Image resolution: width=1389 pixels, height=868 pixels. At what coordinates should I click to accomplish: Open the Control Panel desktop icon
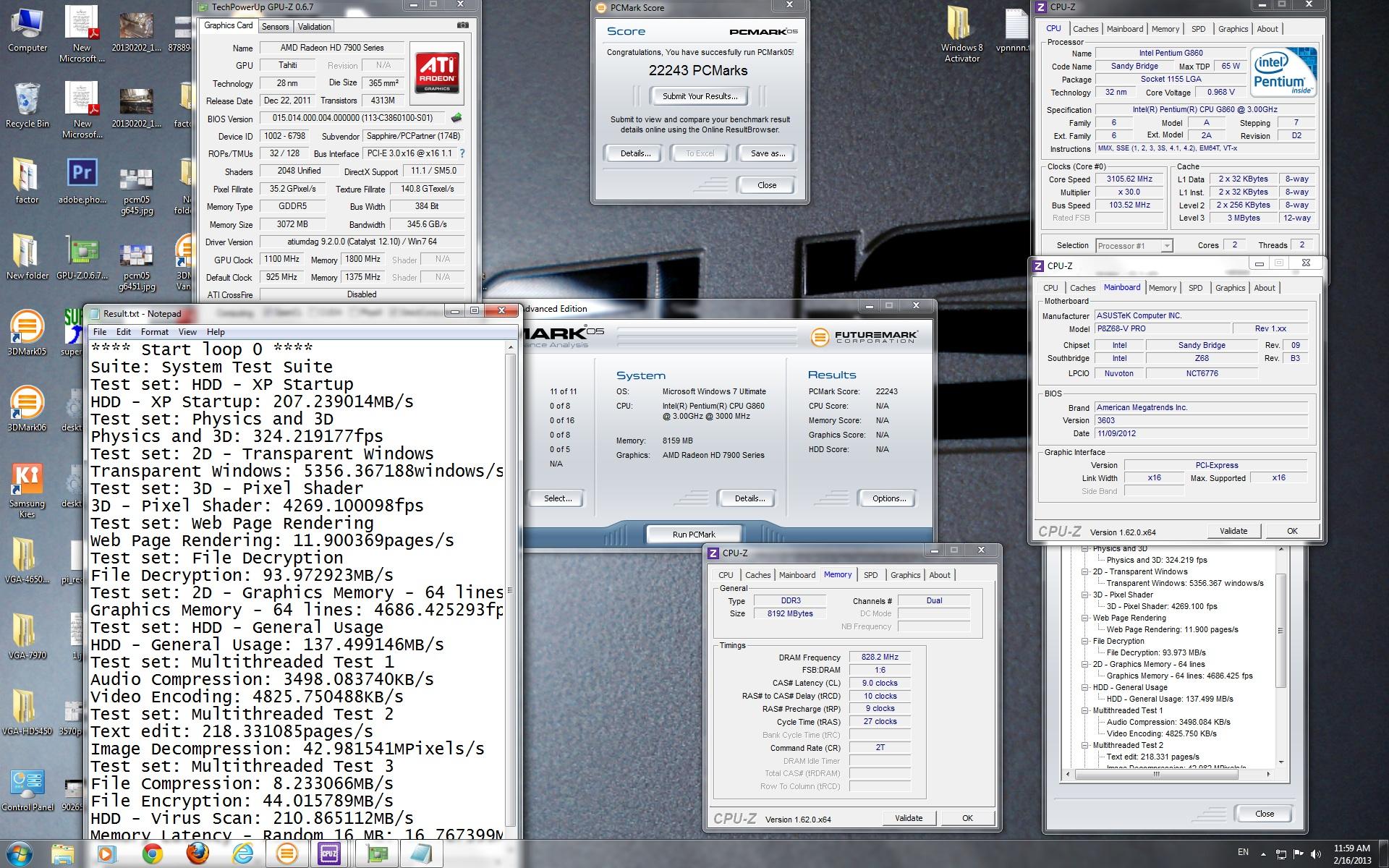(x=27, y=788)
